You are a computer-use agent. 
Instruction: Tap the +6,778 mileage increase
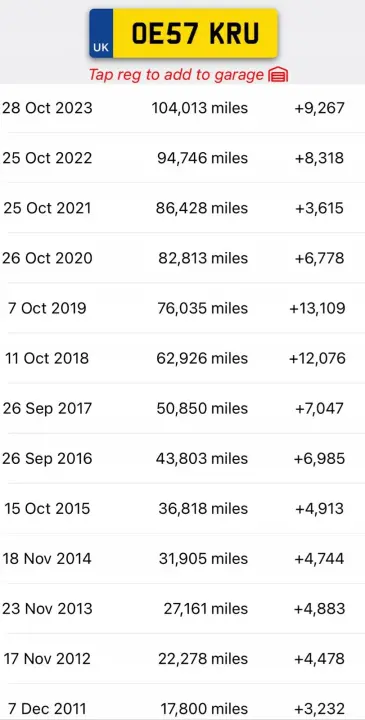point(319,258)
